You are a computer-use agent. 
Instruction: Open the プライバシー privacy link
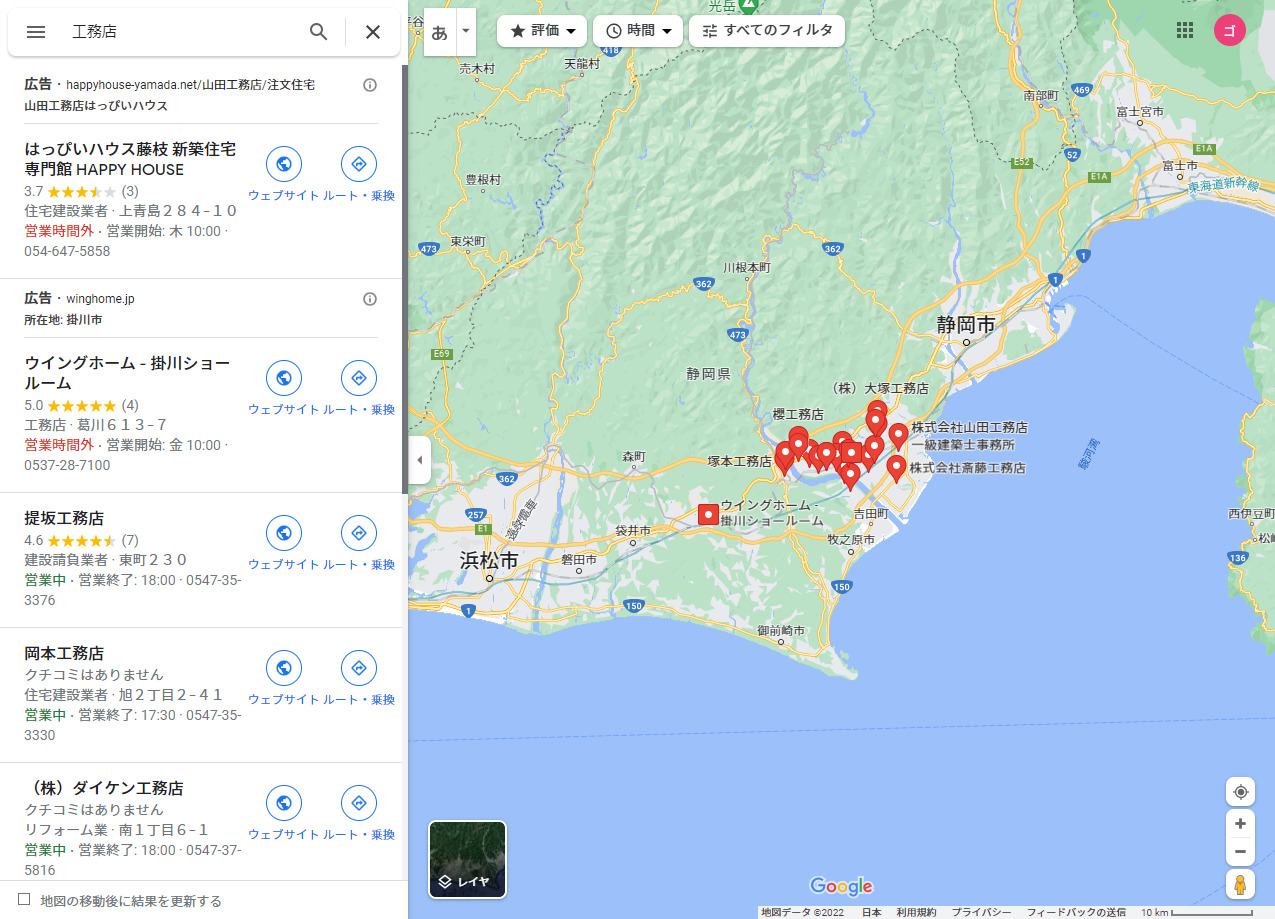point(981,912)
